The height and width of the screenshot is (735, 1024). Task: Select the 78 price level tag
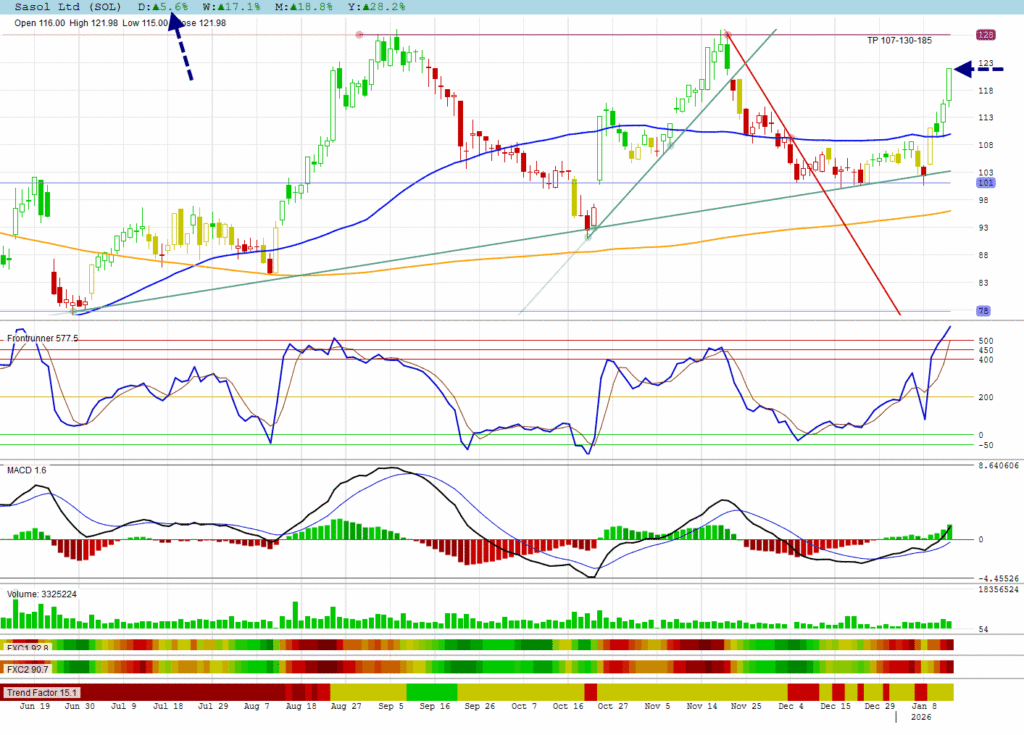tap(984, 312)
